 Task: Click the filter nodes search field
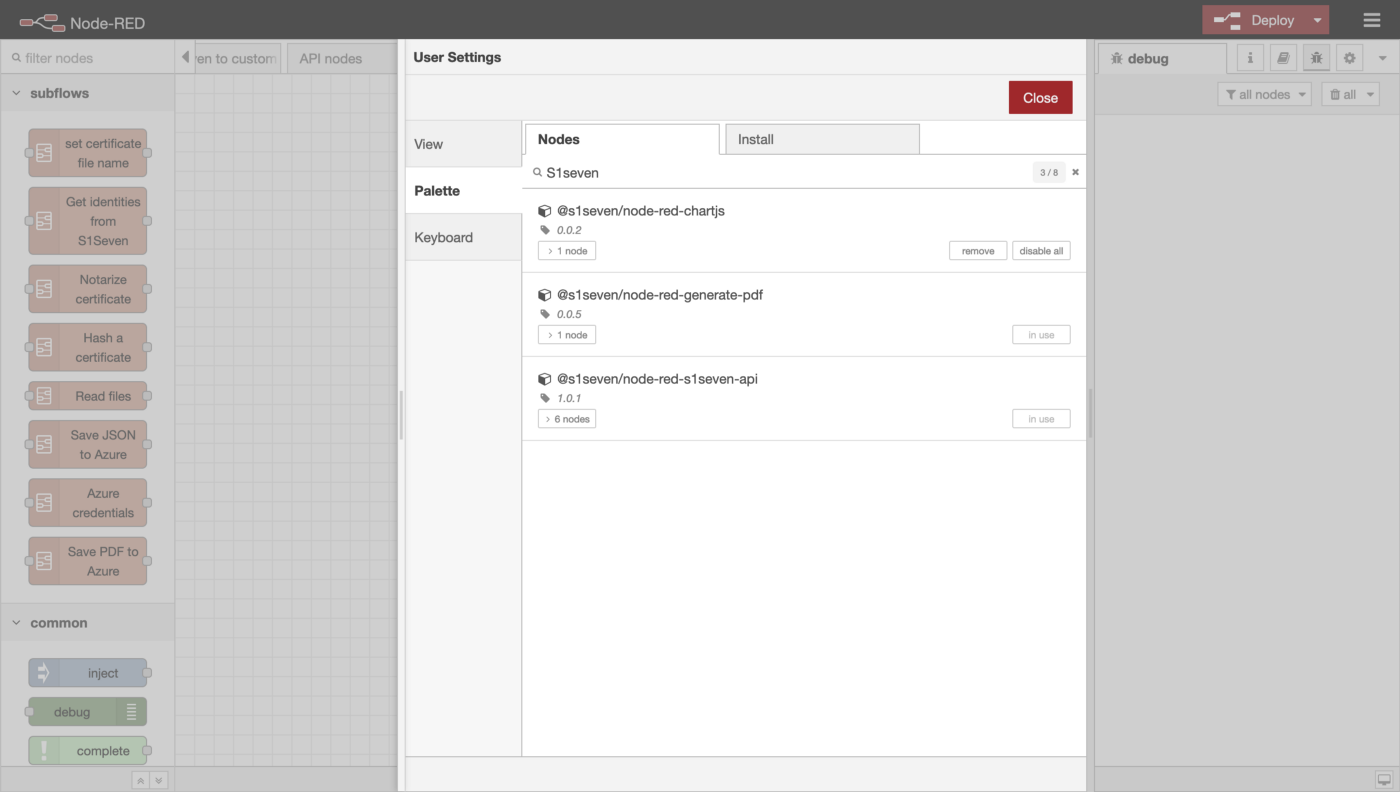pyautogui.click(x=90, y=58)
